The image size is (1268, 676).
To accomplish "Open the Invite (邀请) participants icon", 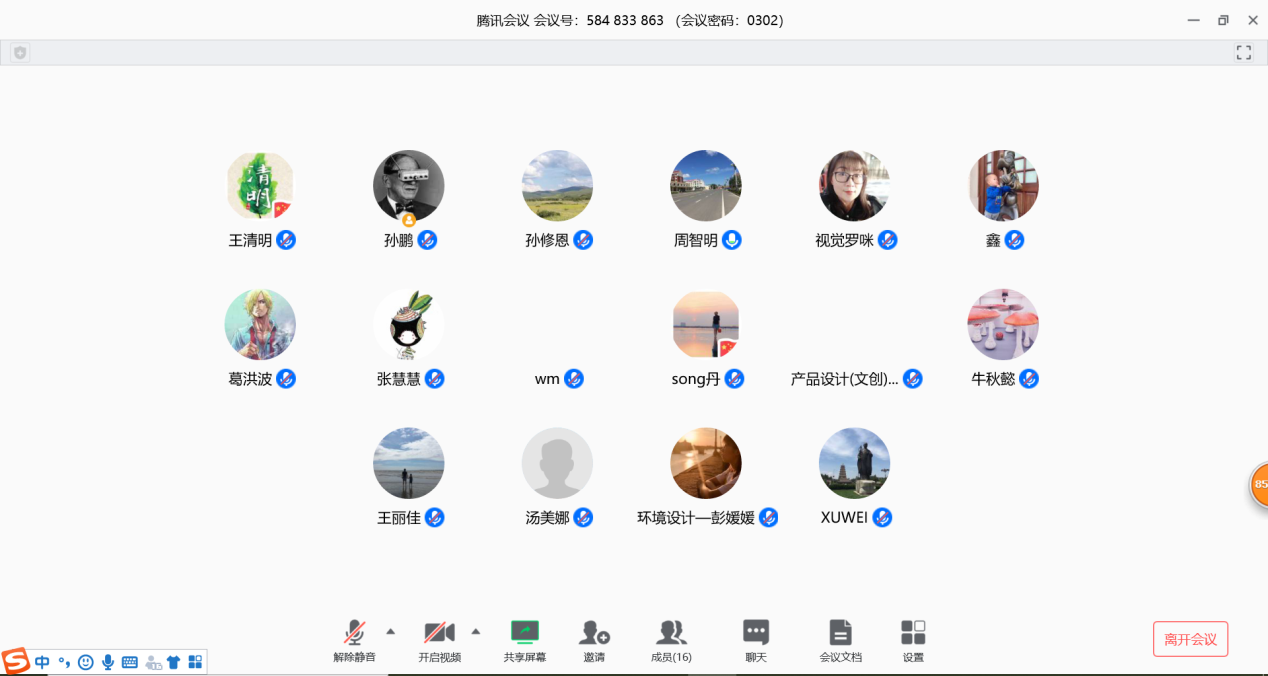I will click(x=594, y=633).
